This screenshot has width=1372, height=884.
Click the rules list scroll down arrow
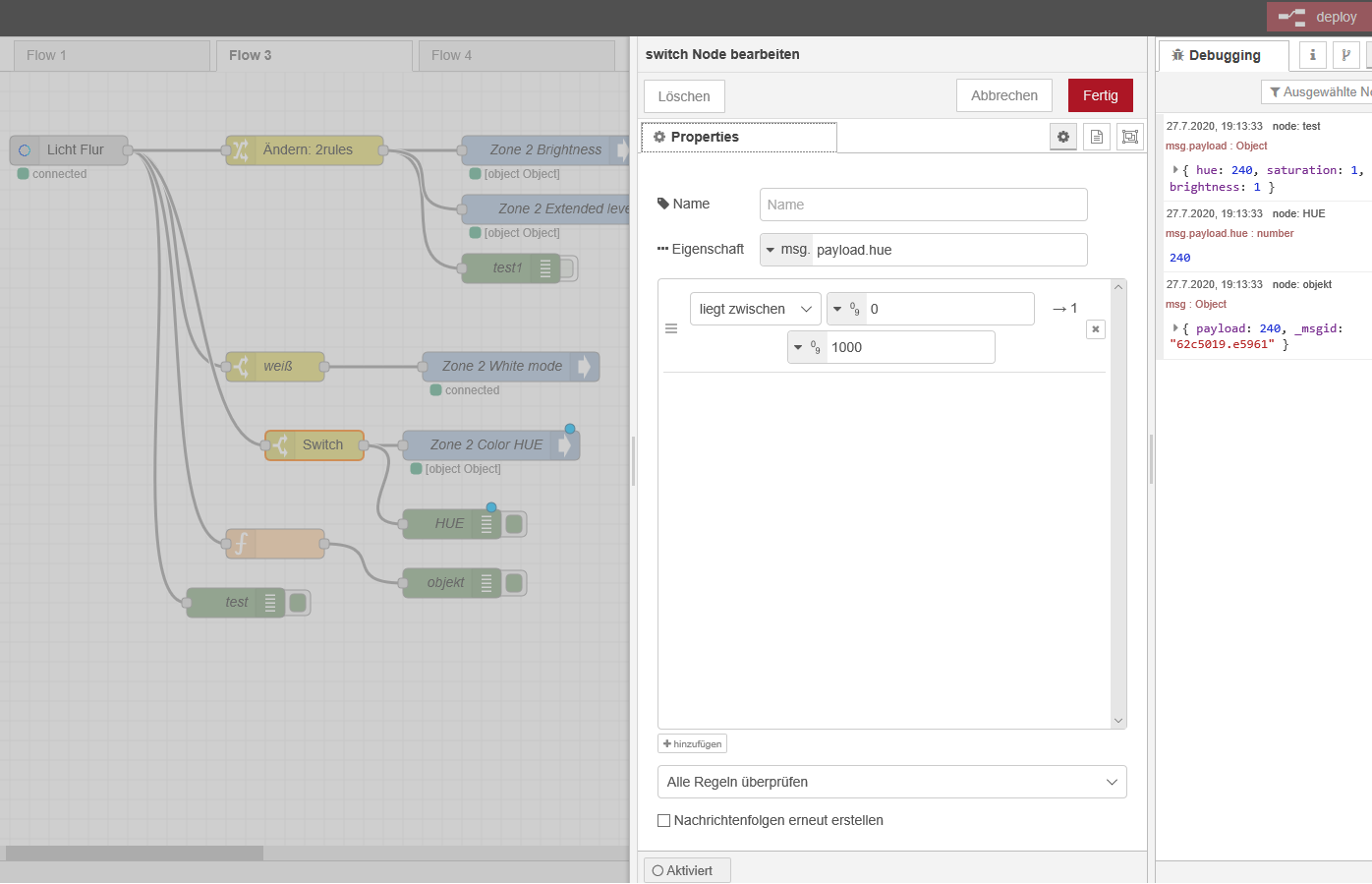pyautogui.click(x=1118, y=721)
